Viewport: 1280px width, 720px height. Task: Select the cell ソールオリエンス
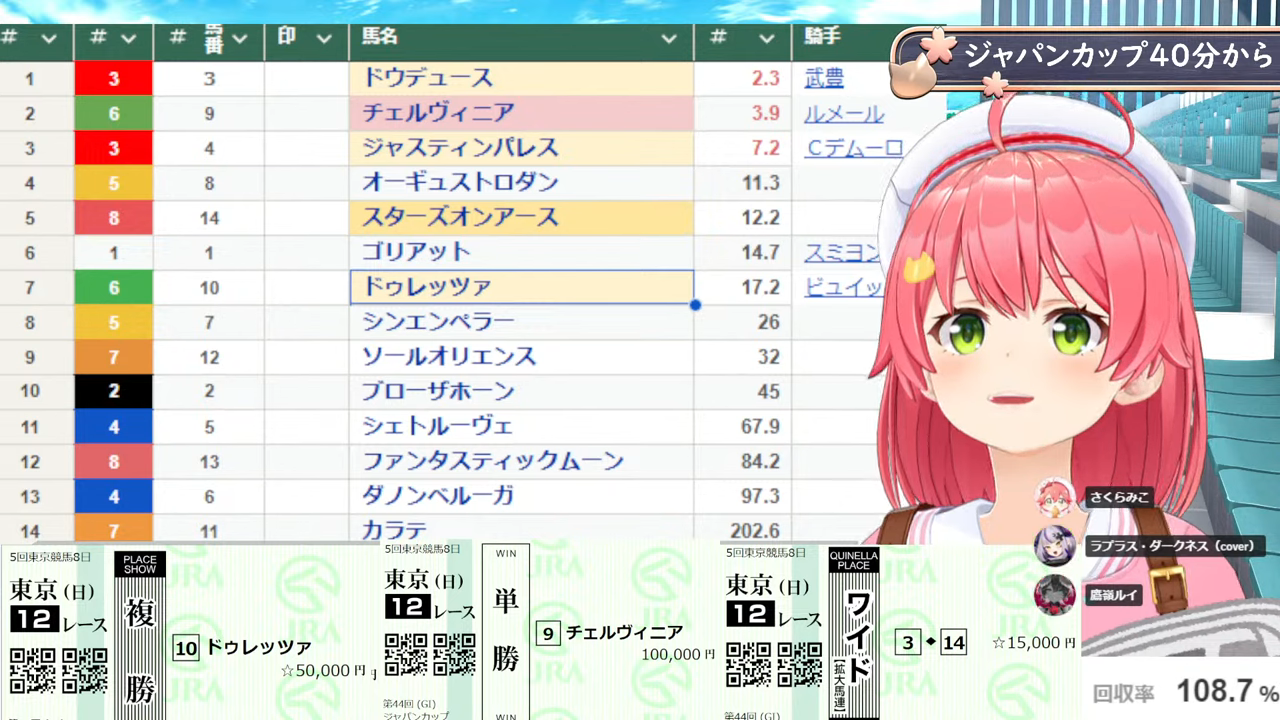pos(521,357)
